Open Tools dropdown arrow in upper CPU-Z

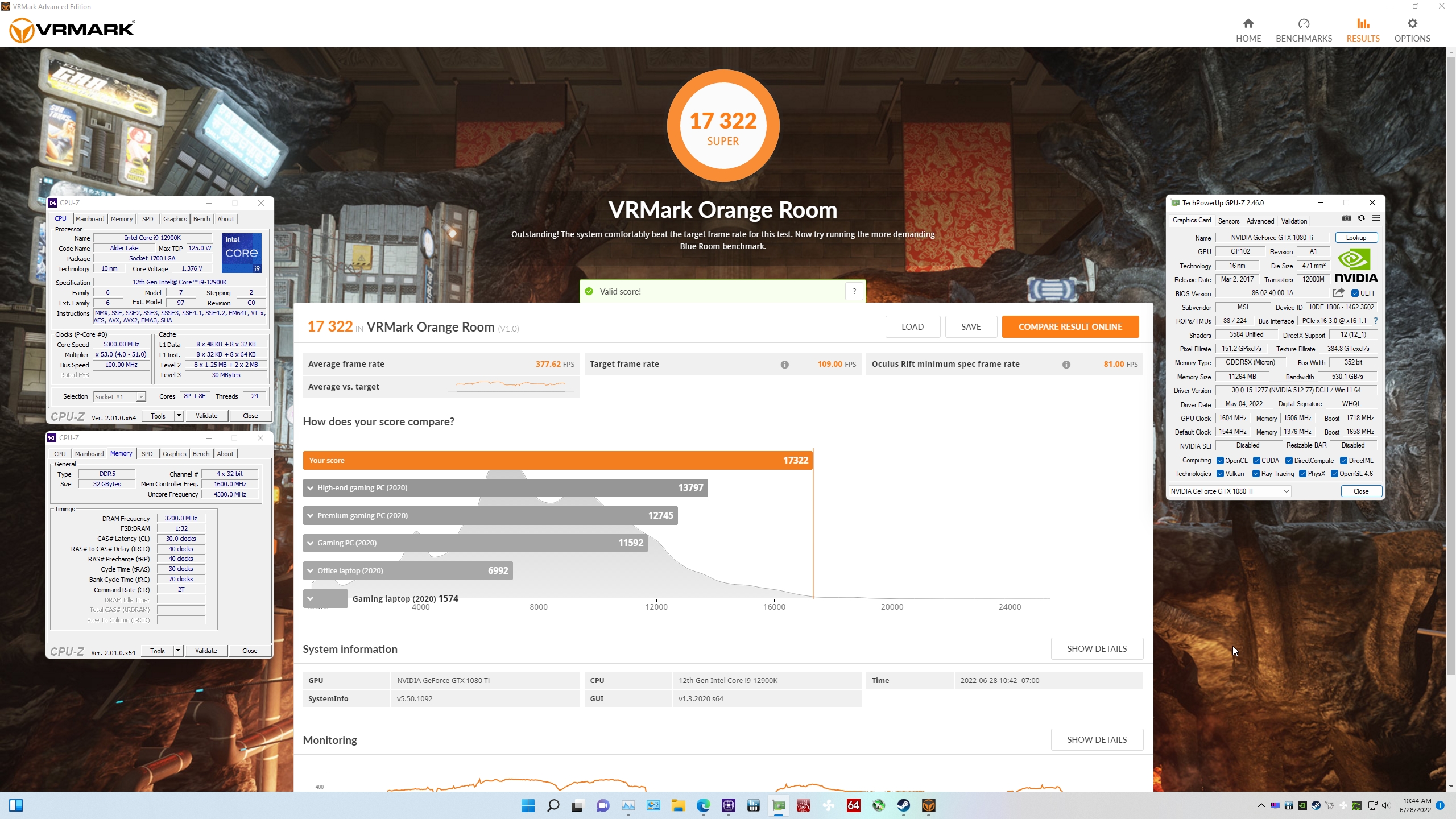pyautogui.click(x=179, y=416)
